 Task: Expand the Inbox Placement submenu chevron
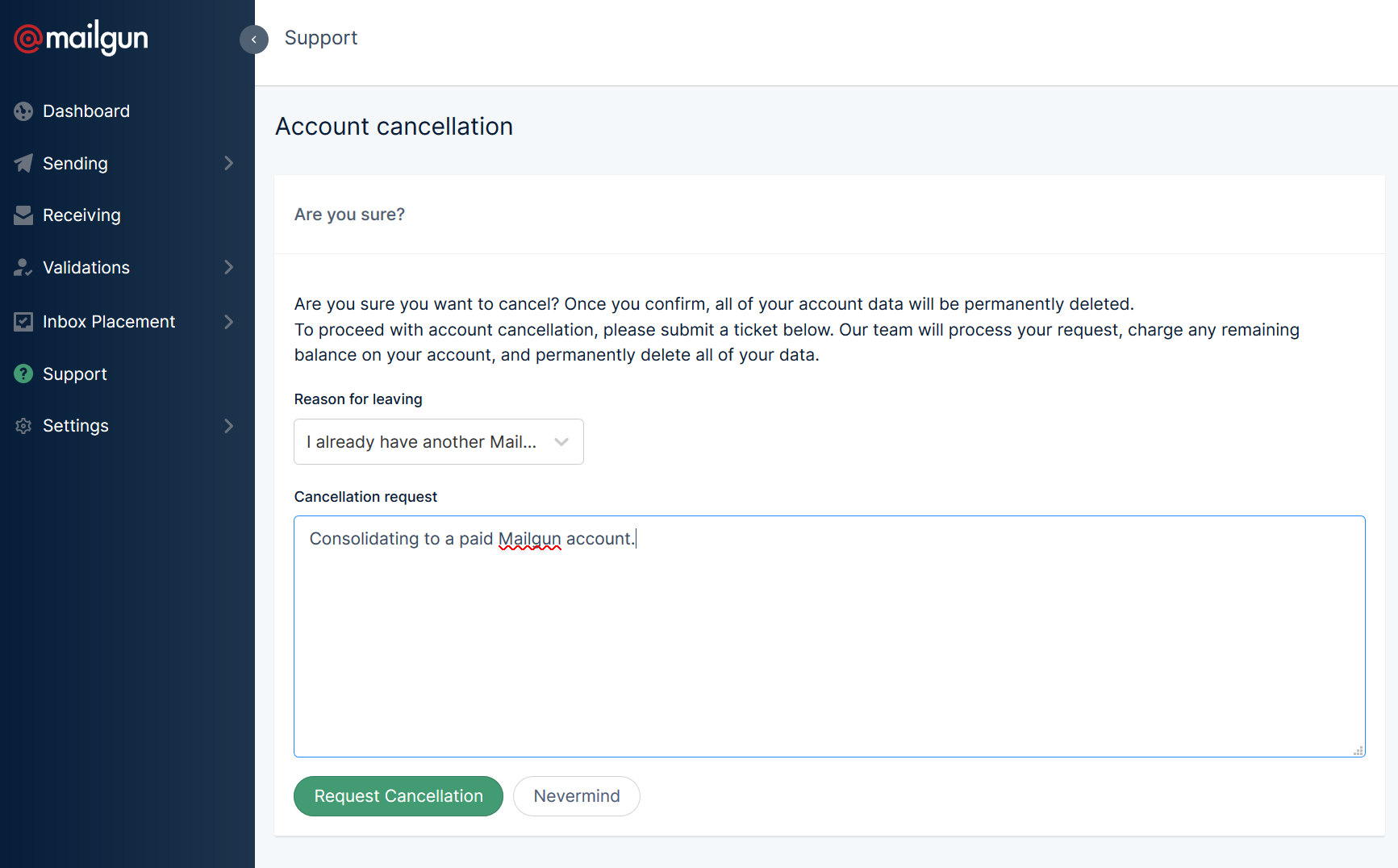click(x=229, y=322)
